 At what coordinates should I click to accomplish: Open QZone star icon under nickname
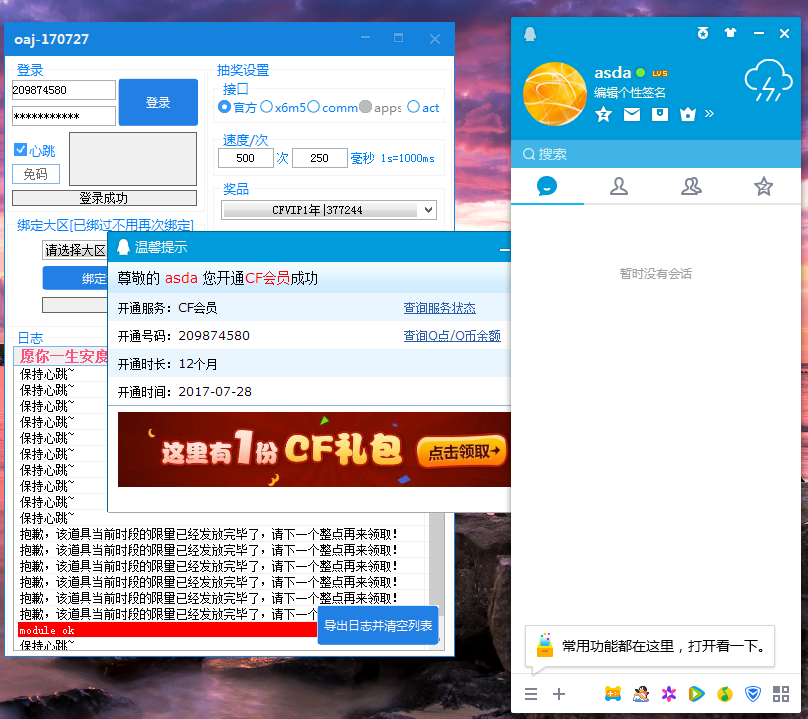[603, 114]
